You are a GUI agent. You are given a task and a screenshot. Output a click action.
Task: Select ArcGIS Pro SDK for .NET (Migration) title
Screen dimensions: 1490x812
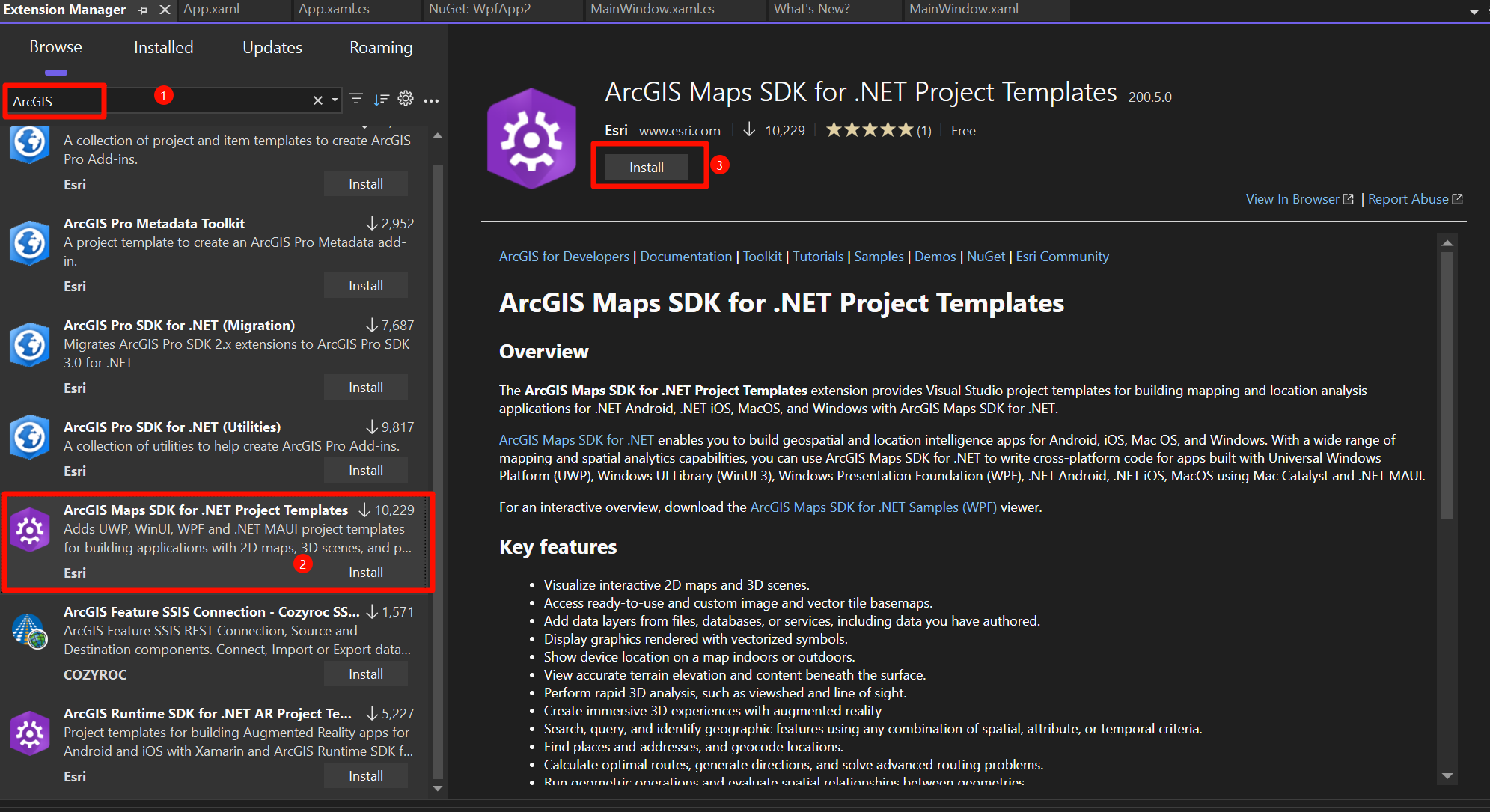point(179,326)
